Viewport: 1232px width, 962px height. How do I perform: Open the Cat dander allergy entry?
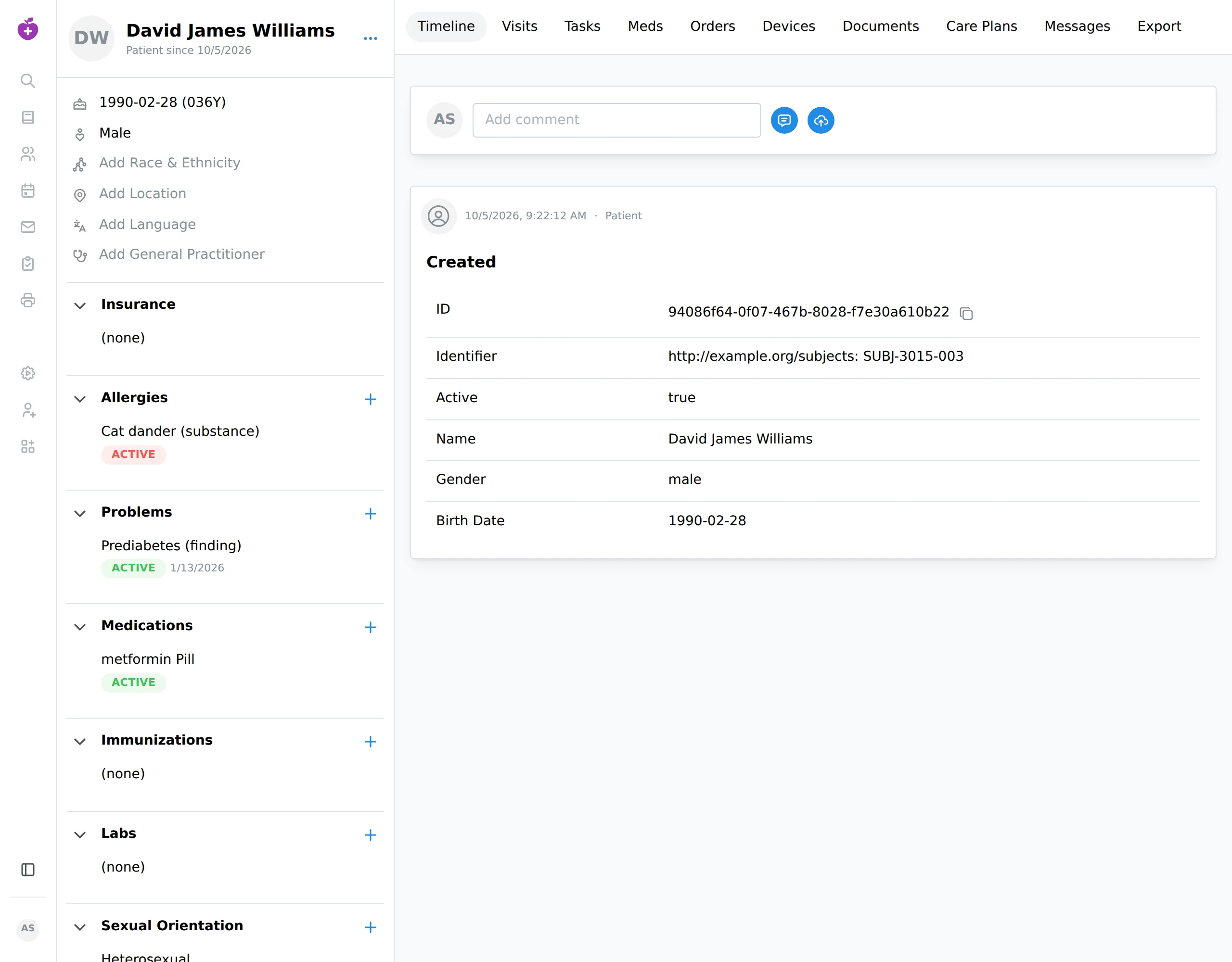tap(180, 431)
